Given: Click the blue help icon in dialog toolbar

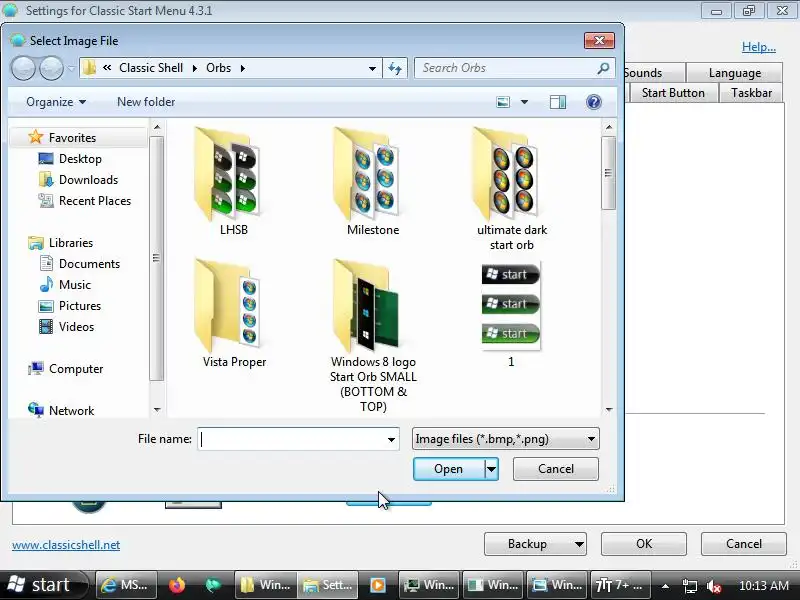Looking at the screenshot, I should click(593, 102).
